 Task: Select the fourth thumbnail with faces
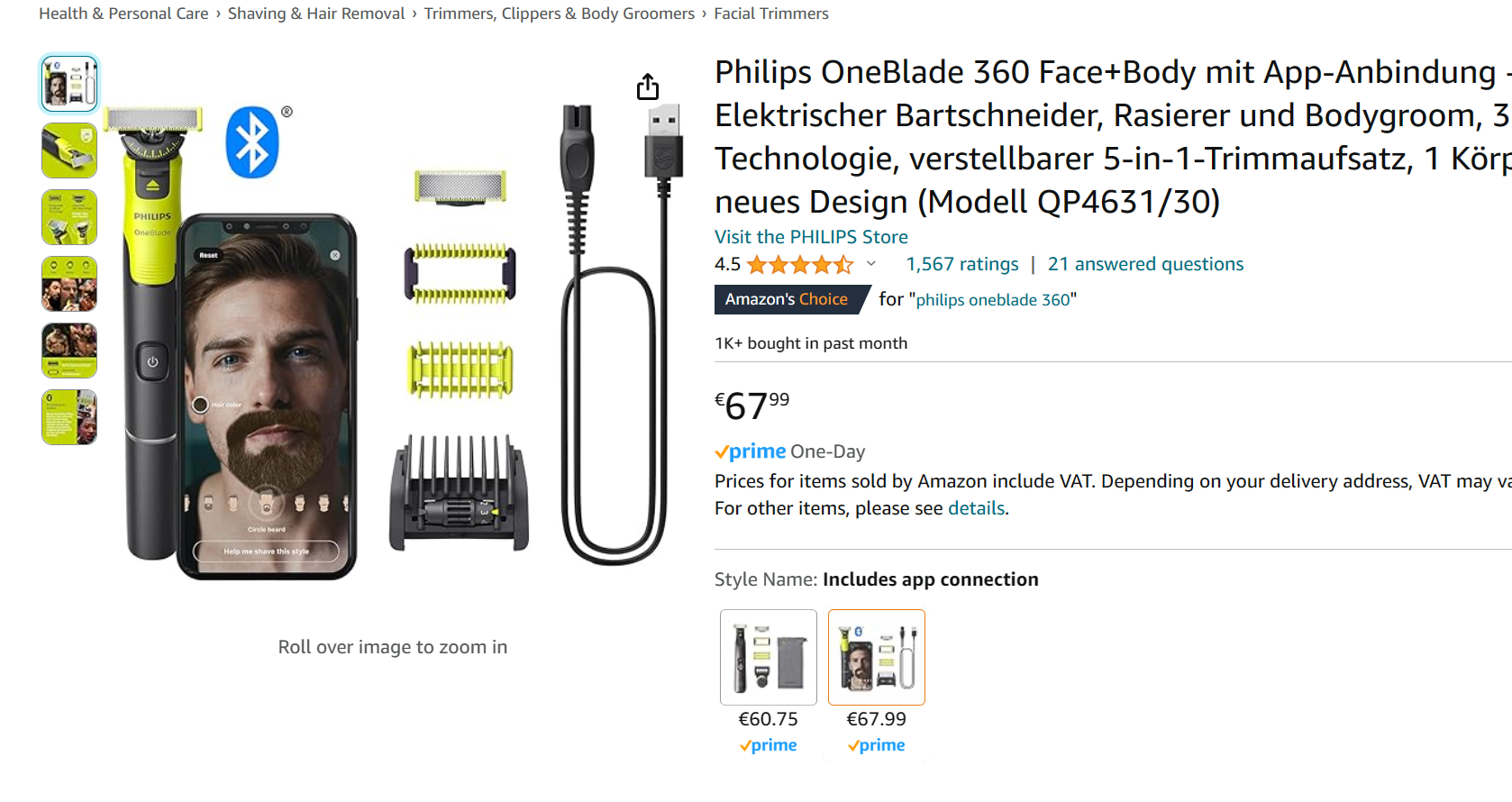(69, 284)
